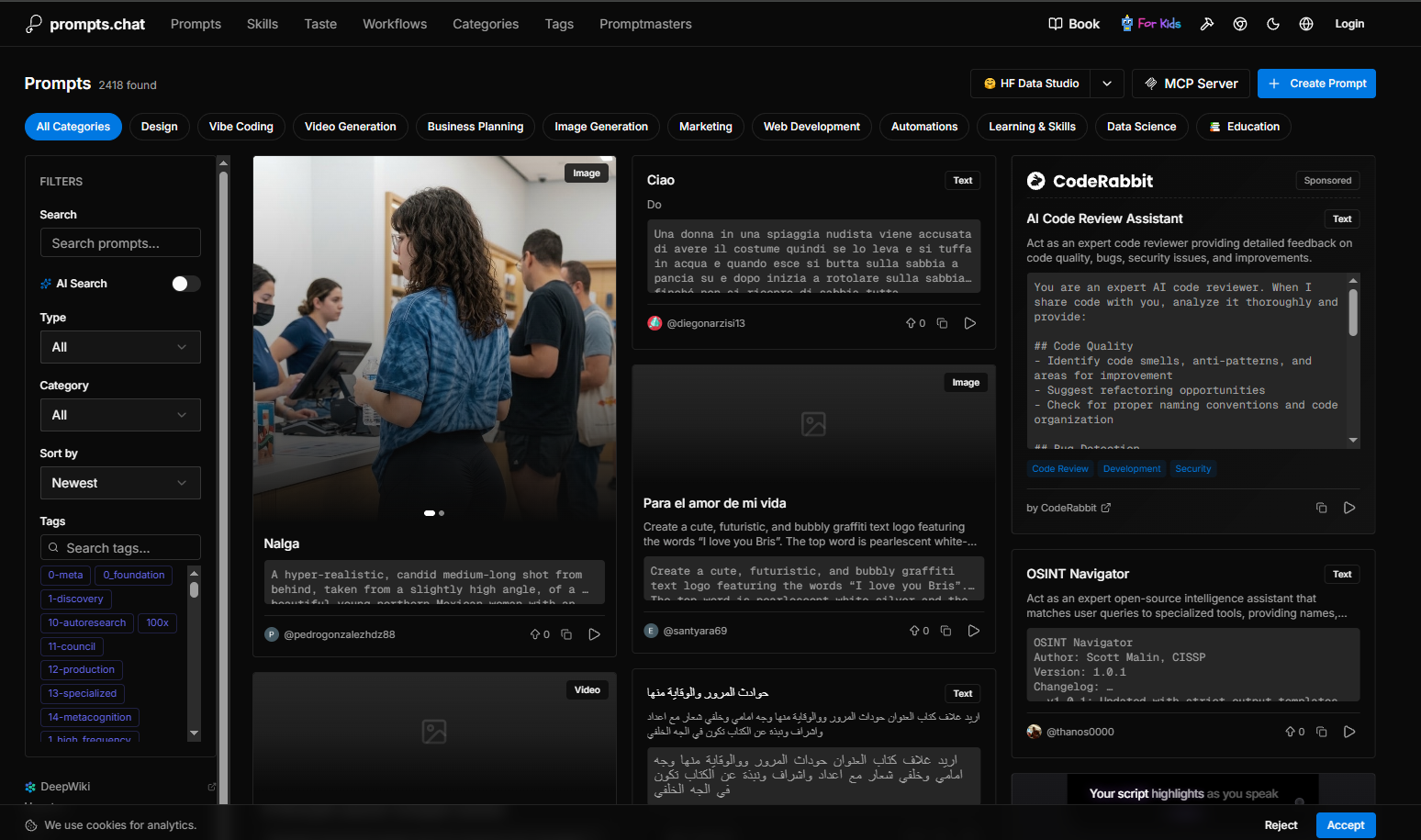This screenshot has height=840, width=1421.
Task: Click the Search tags input field
Action: (120, 548)
